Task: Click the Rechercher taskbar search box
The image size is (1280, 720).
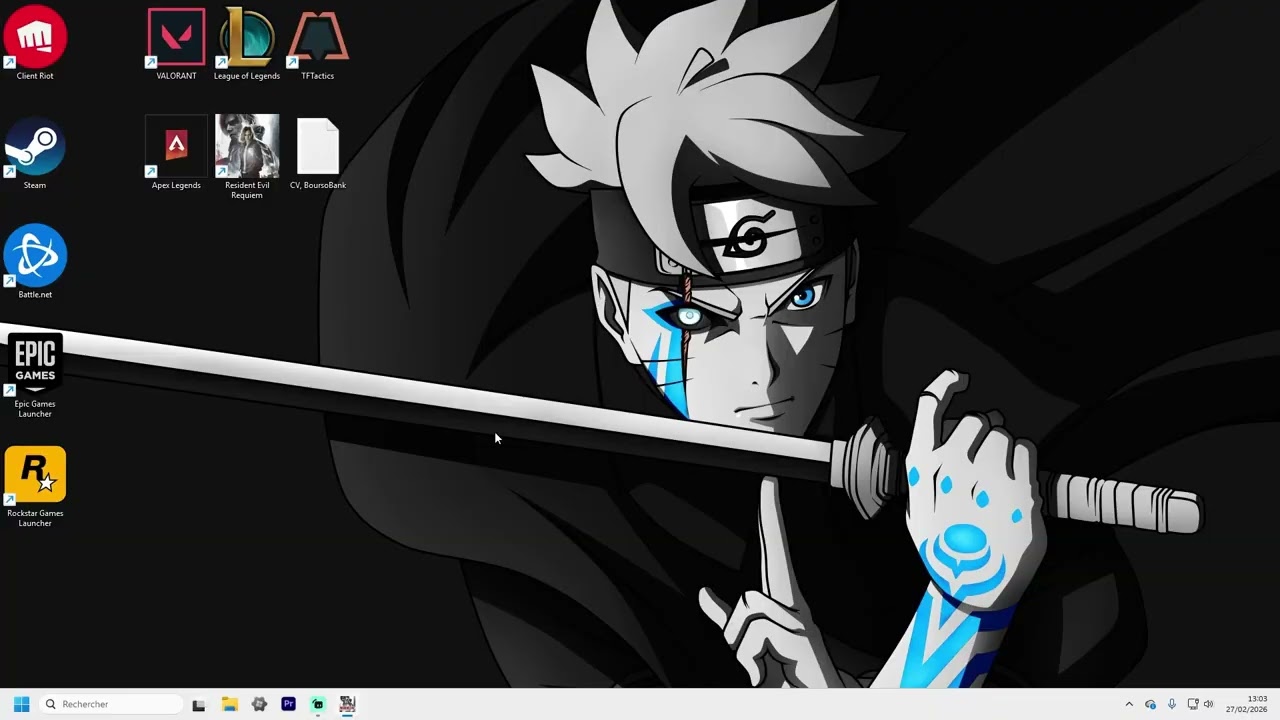Action: [x=111, y=704]
